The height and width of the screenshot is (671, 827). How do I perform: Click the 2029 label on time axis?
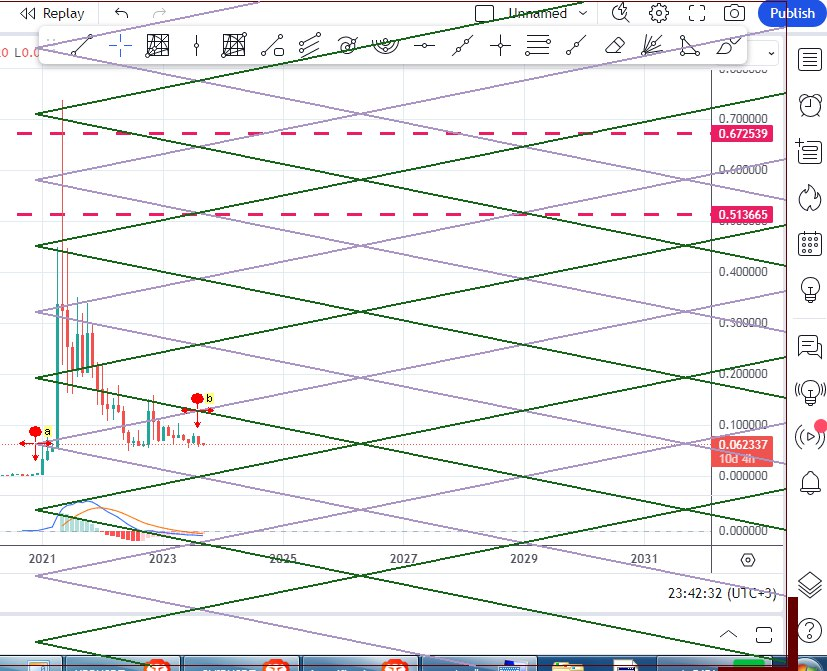[524, 559]
